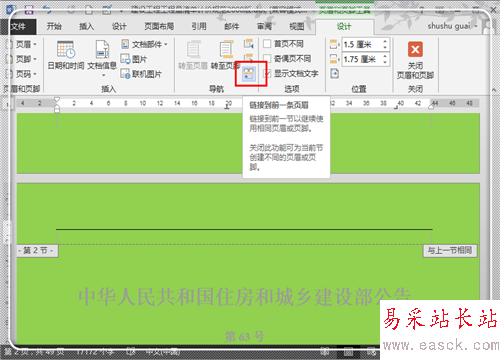Switch to the Insert (插入) tab
The image size is (500, 360).
click(x=87, y=26)
